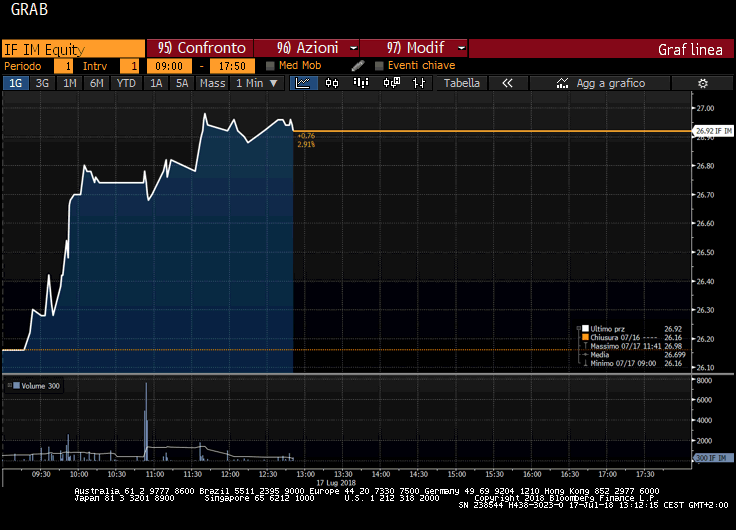Open the Tabella view button

coord(462,83)
